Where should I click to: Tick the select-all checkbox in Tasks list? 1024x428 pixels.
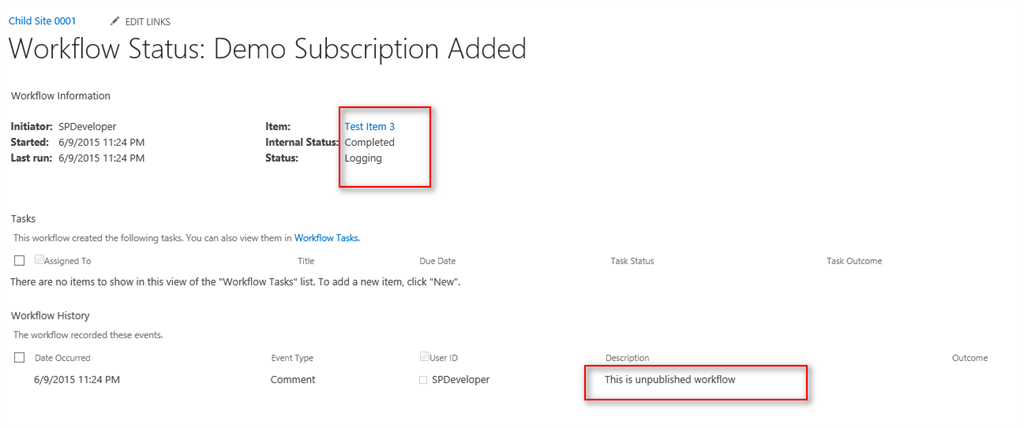pos(19,261)
